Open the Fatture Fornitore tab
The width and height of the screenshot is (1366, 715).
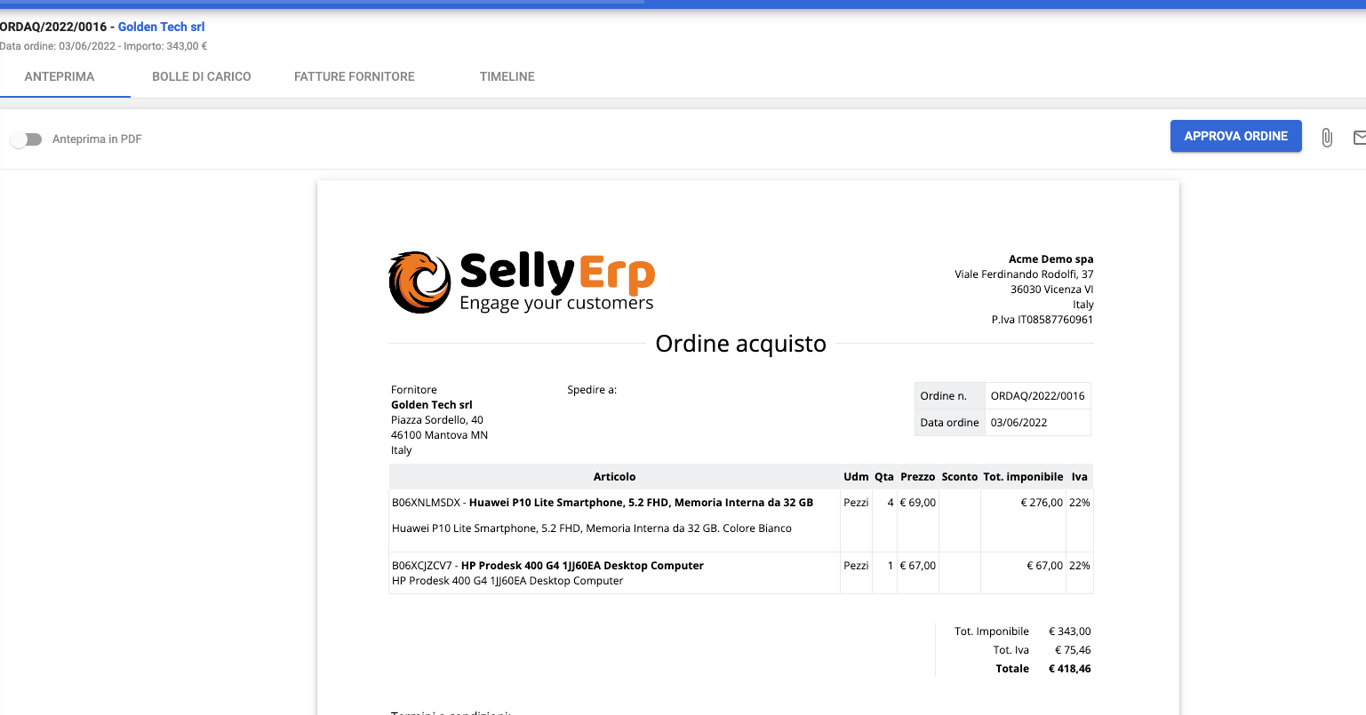coord(354,77)
